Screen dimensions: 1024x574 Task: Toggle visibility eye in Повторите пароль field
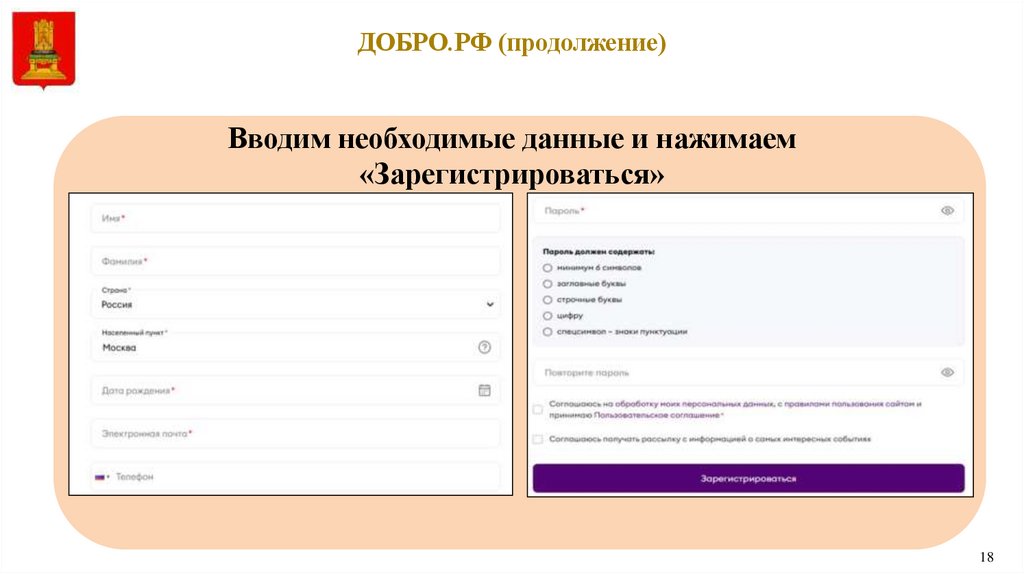(947, 373)
